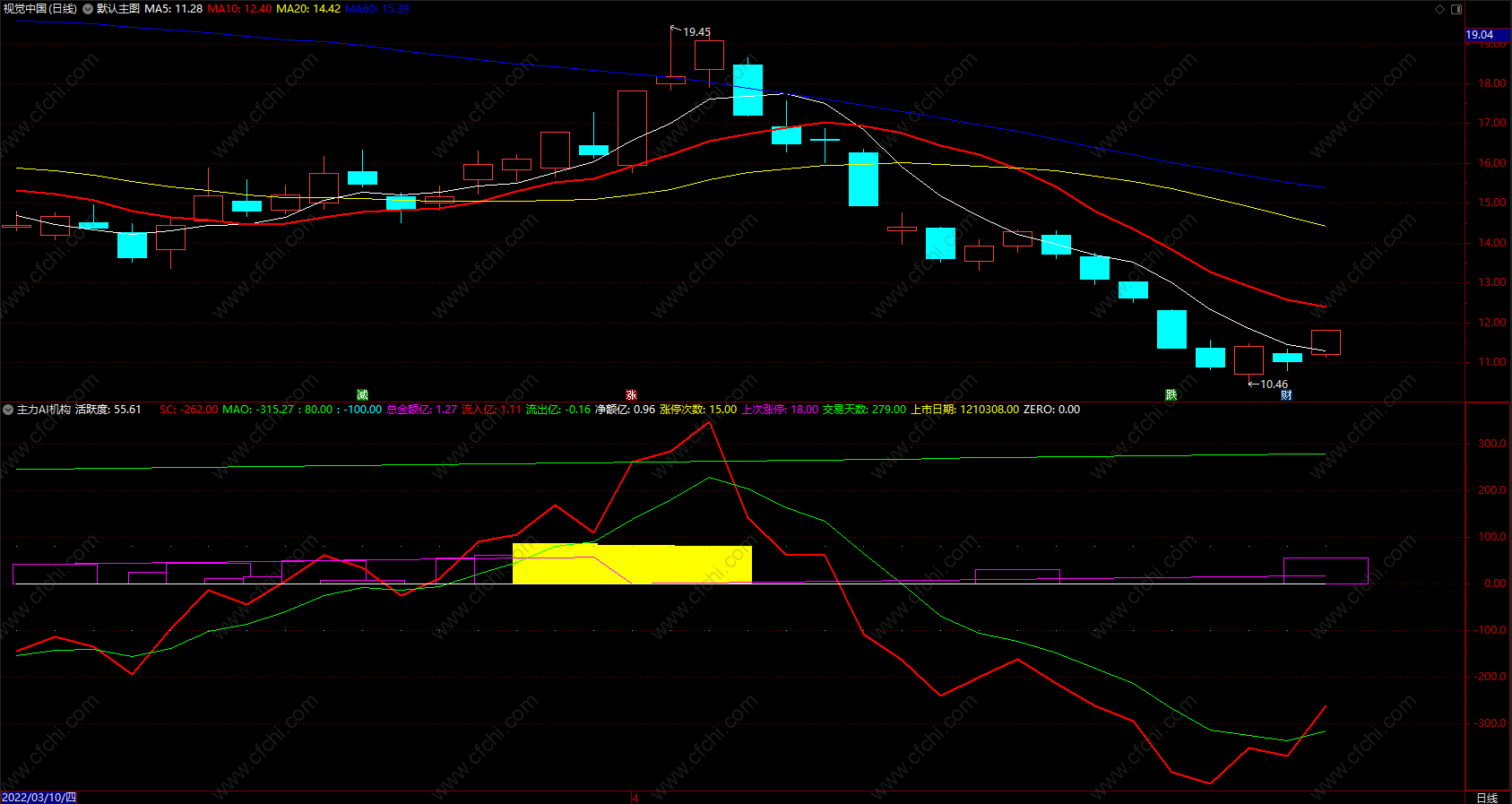Toggle the side panel icon at top right
Image resolution: width=1512 pixels, height=804 pixels.
click(1456, 9)
